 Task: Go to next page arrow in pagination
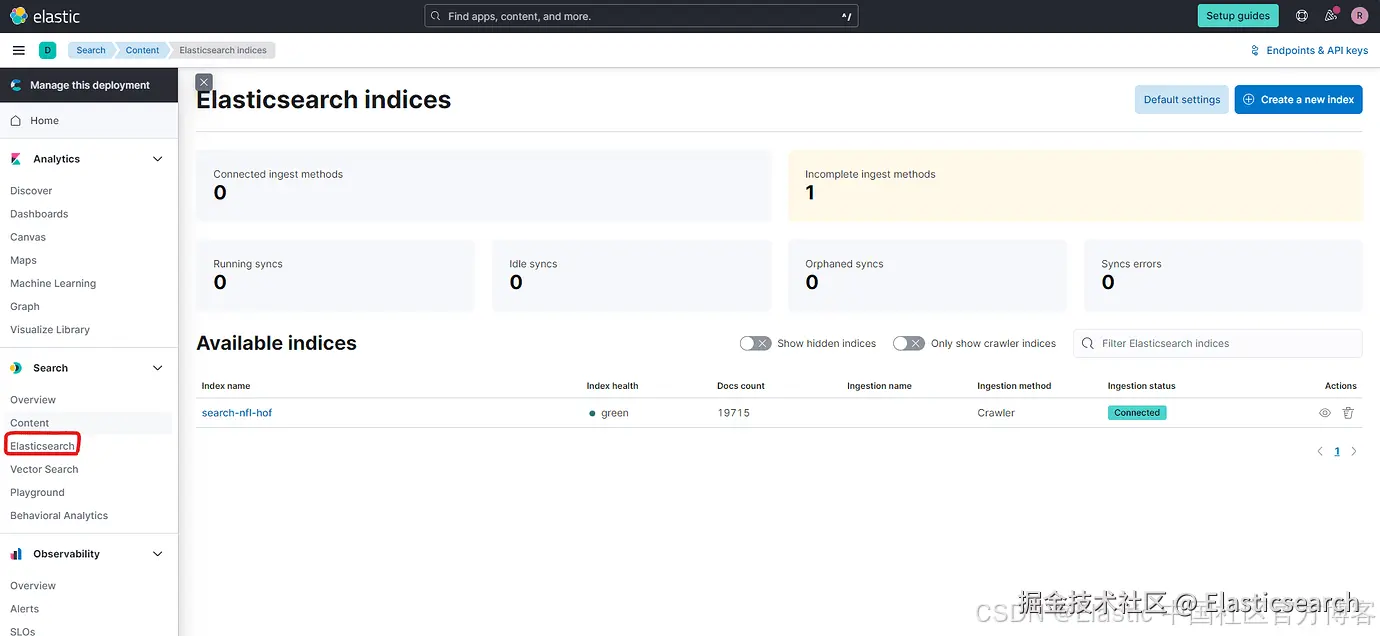tap(1354, 452)
